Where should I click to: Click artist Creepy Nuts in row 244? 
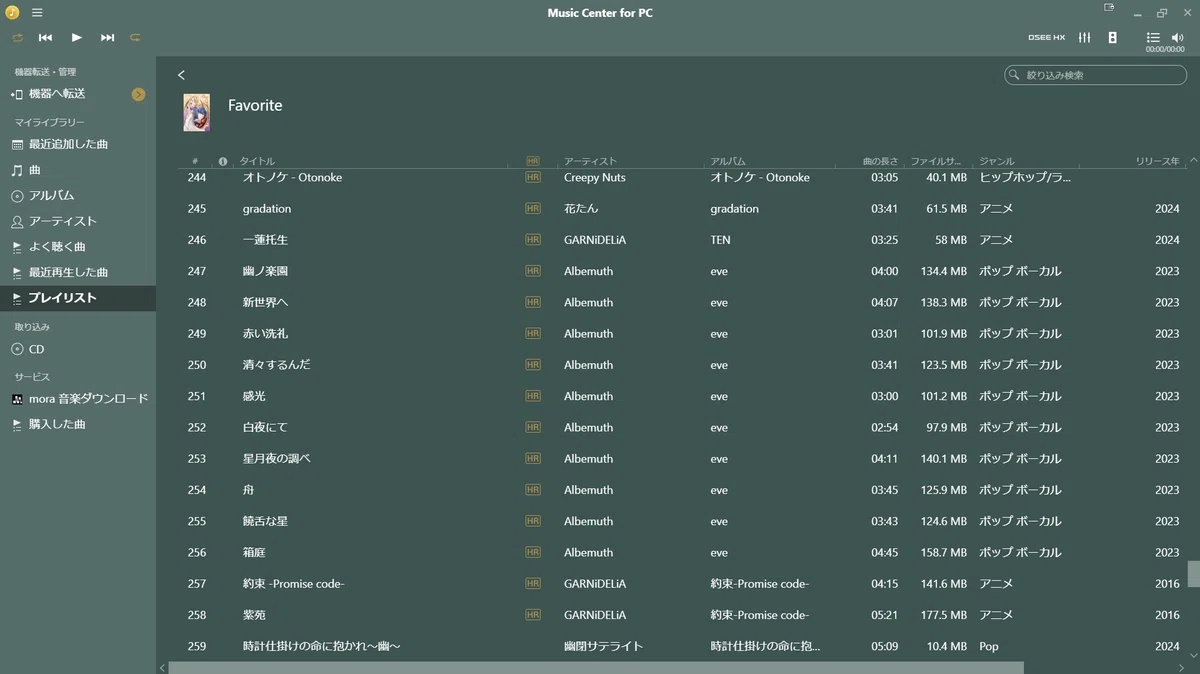coord(594,177)
